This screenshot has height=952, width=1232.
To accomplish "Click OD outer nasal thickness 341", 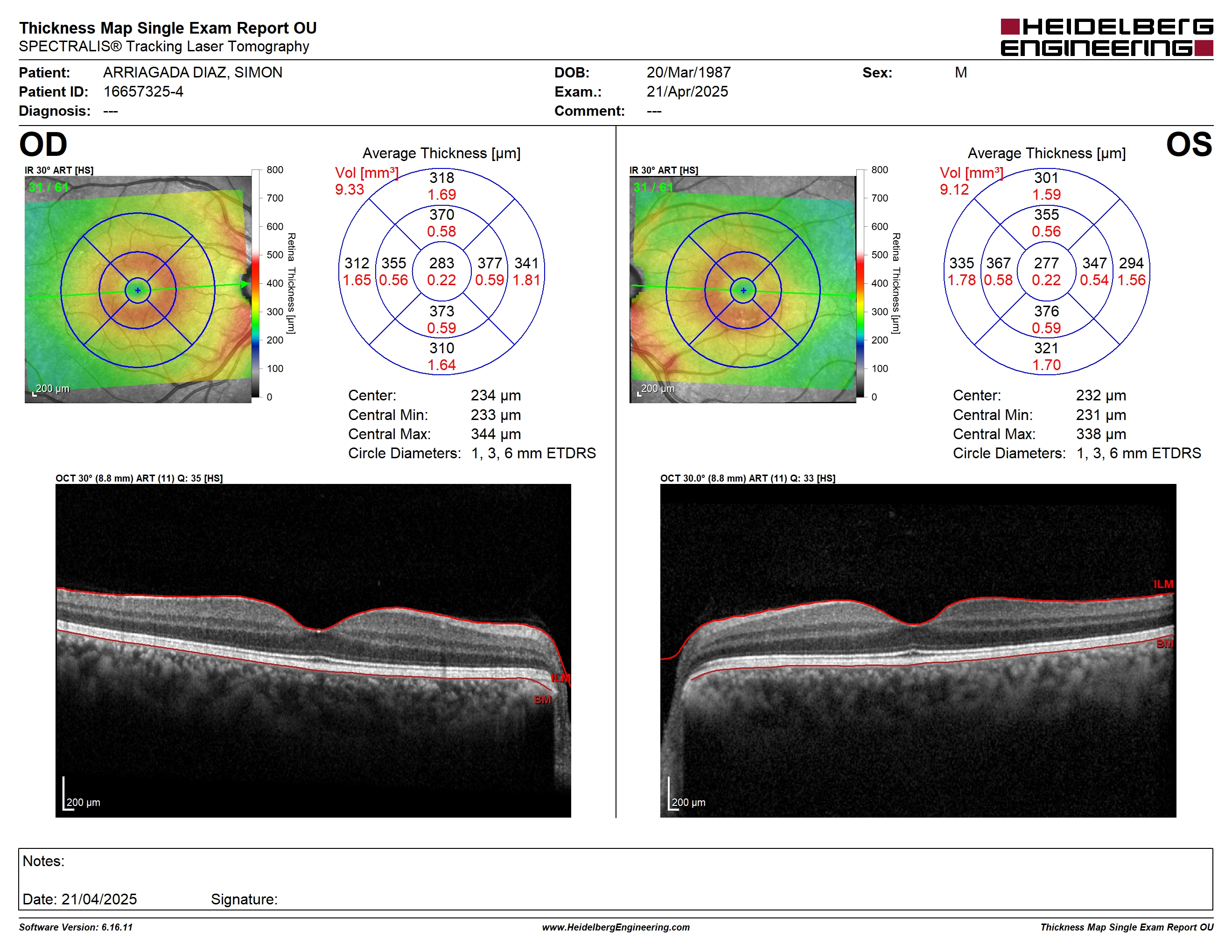I will click(526, 263).
